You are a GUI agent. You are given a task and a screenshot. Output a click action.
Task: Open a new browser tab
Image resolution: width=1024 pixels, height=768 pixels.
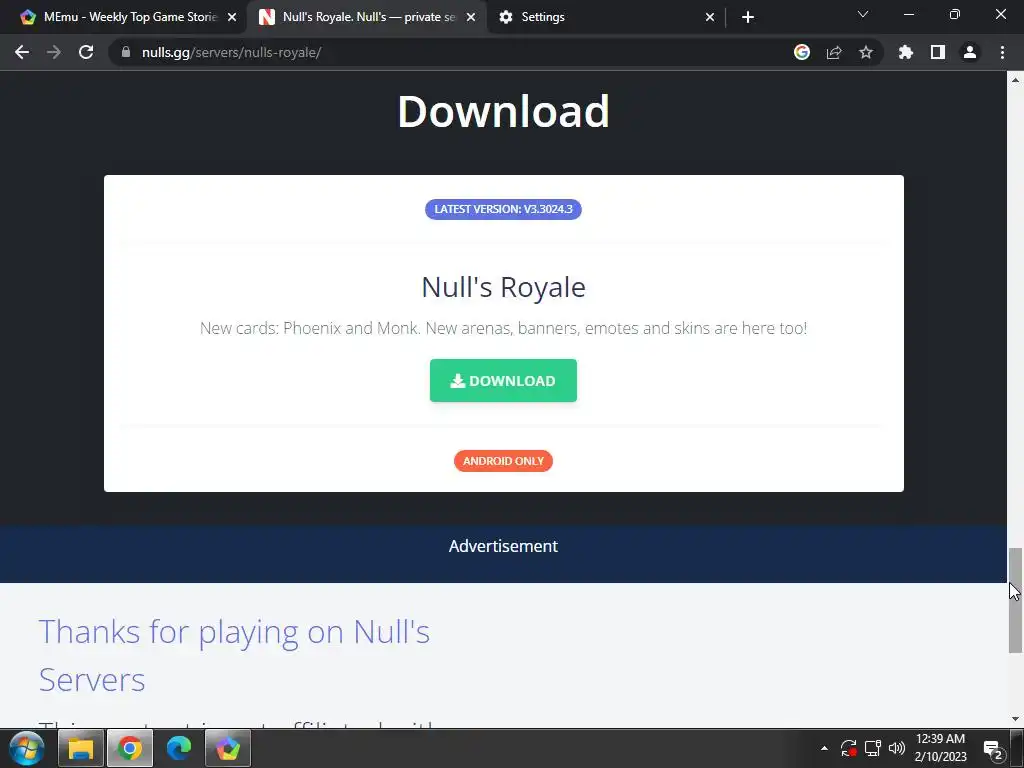tap(748, 17)
